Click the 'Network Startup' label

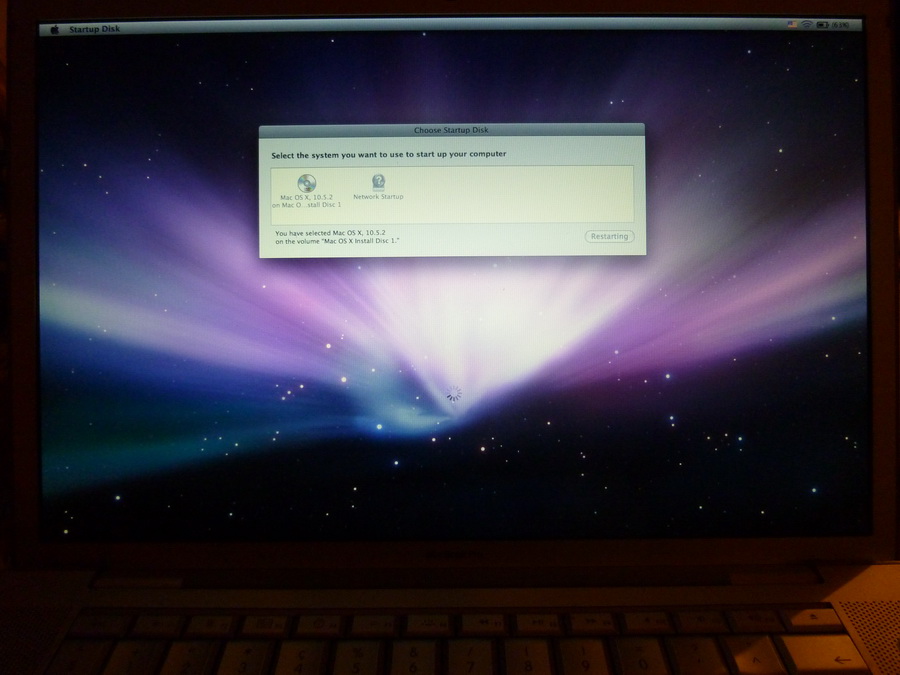(x=378, y=197)
